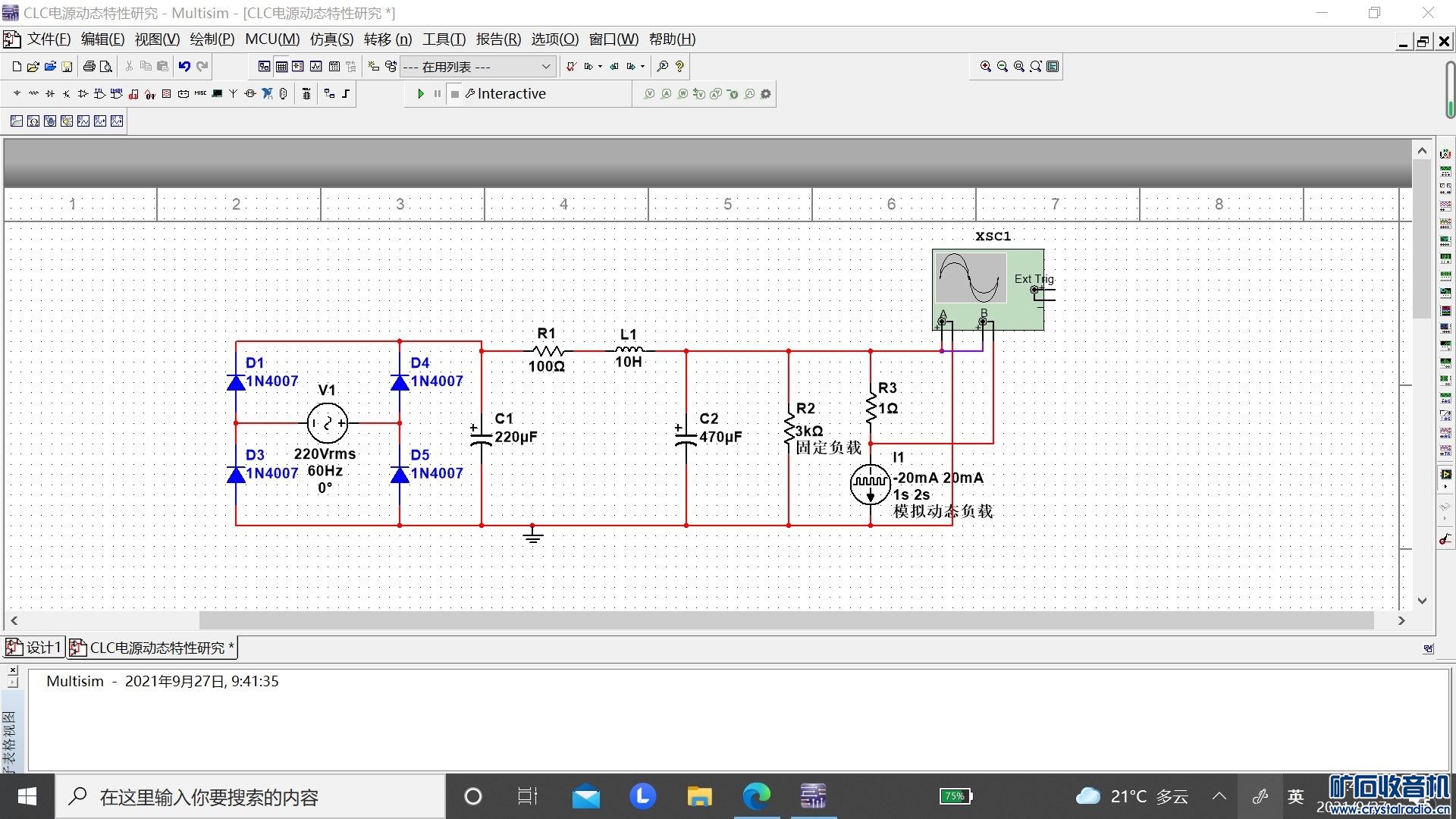The image size is (1456, 819).
Task: Click the Undo arrow icon
Action: coord(184,67)
